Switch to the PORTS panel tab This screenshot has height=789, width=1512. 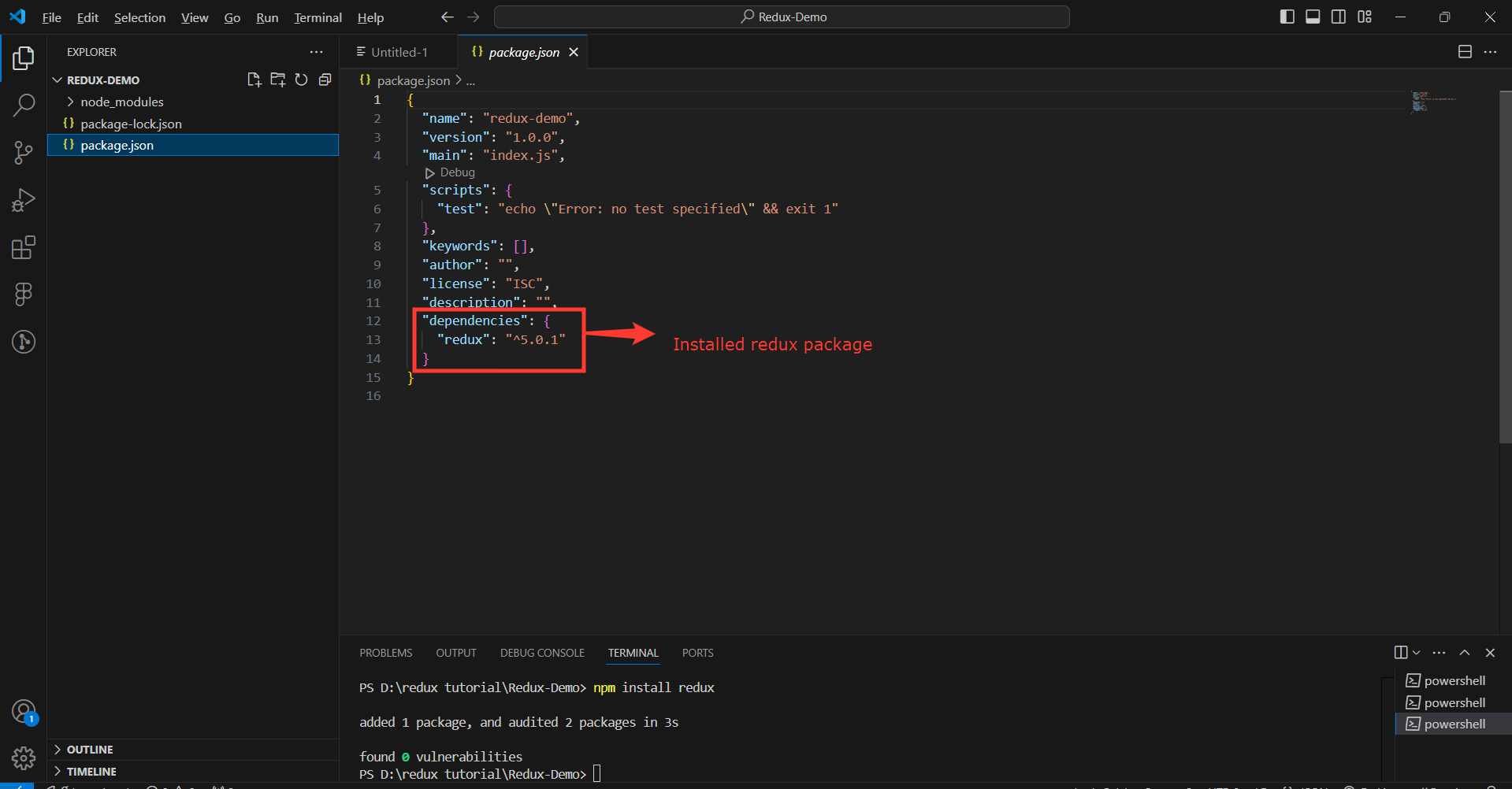point(697,653)
